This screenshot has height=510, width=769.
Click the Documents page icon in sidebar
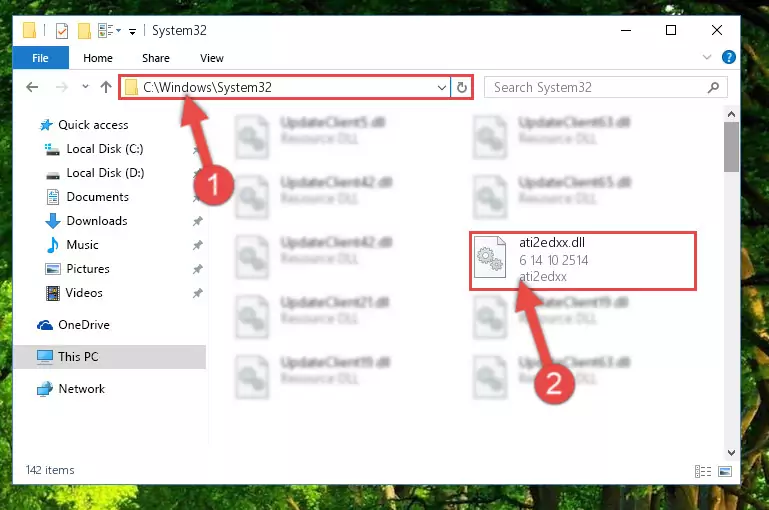[52, 197]
